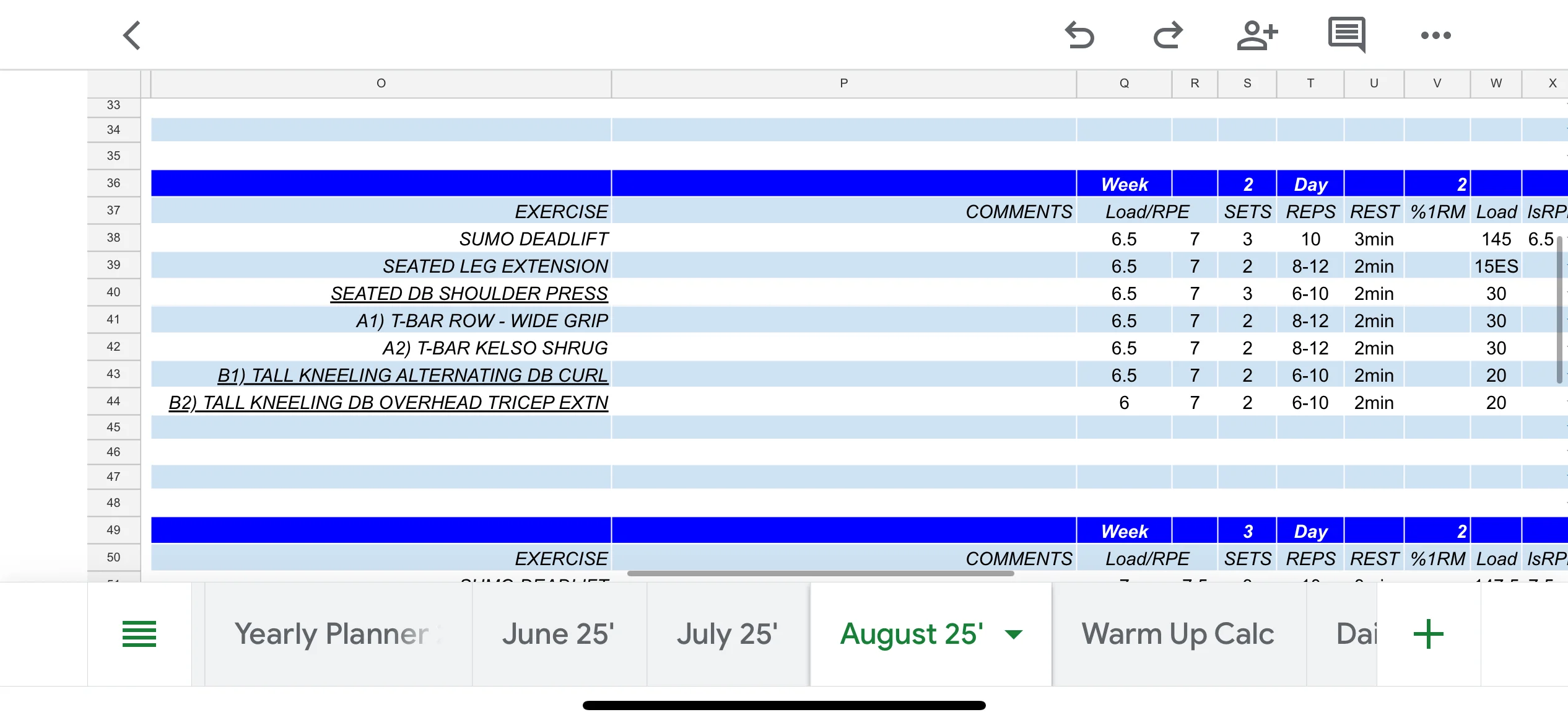Click the horizontal scrollbar thumb
Viewport: 1568px width, 725px height.
820,573
